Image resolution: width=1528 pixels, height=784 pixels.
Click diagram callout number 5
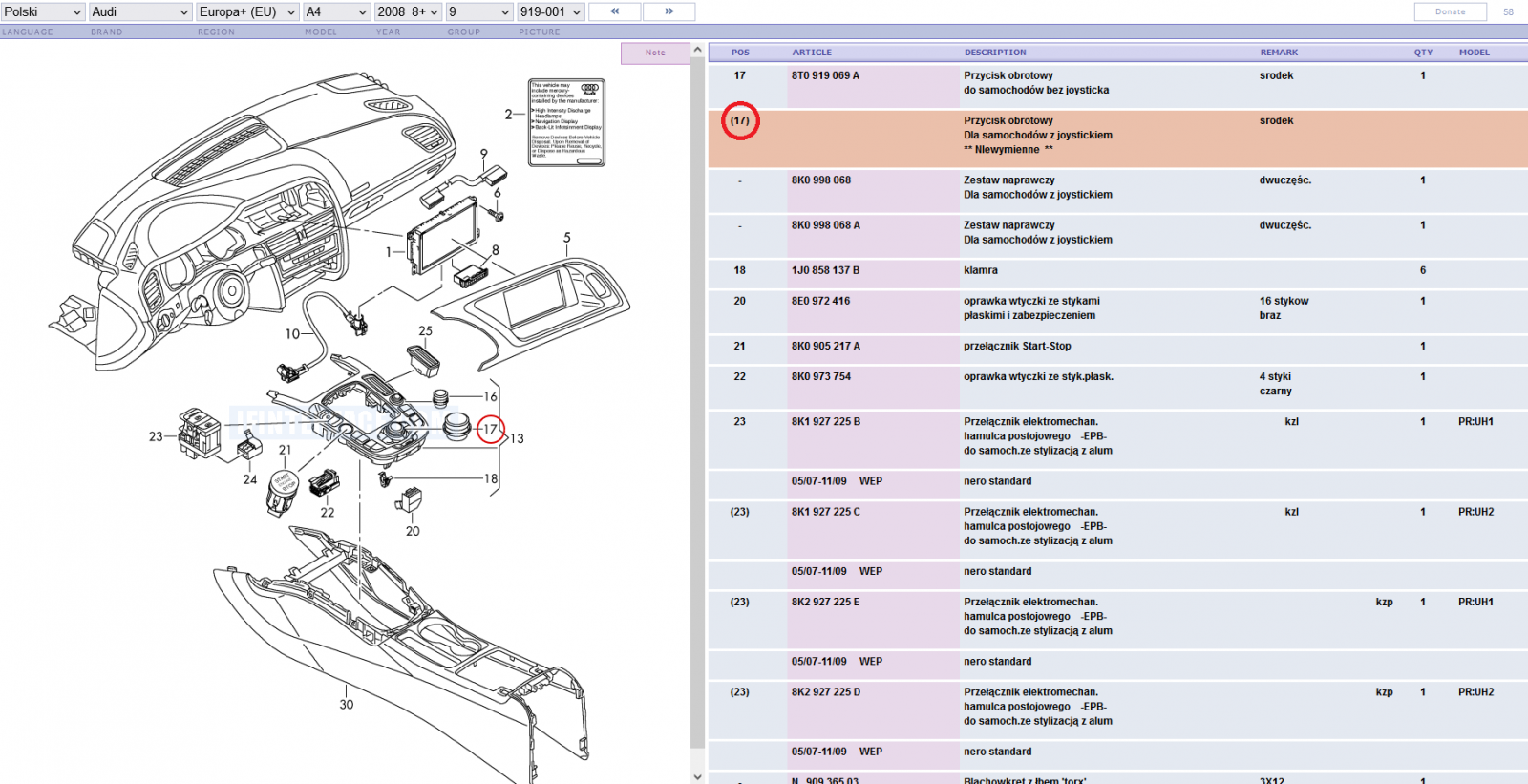567,238
